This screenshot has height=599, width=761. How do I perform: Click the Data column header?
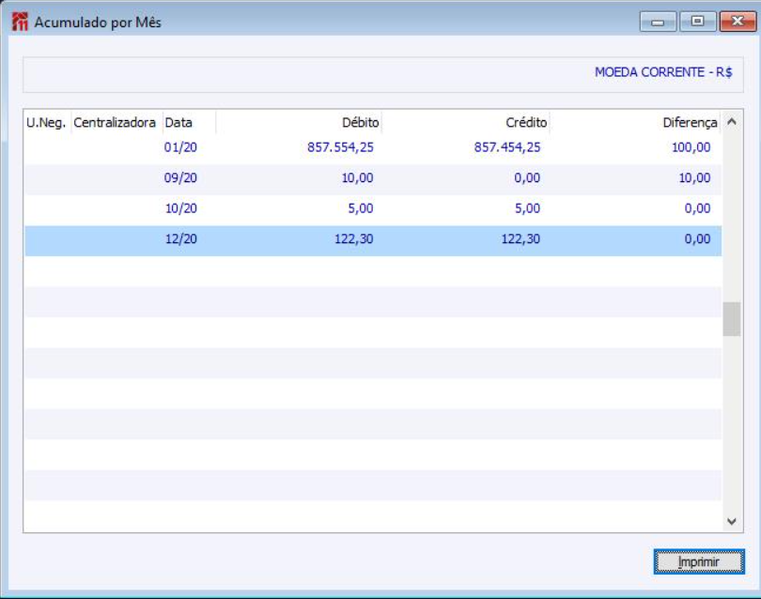click(189, 122)
